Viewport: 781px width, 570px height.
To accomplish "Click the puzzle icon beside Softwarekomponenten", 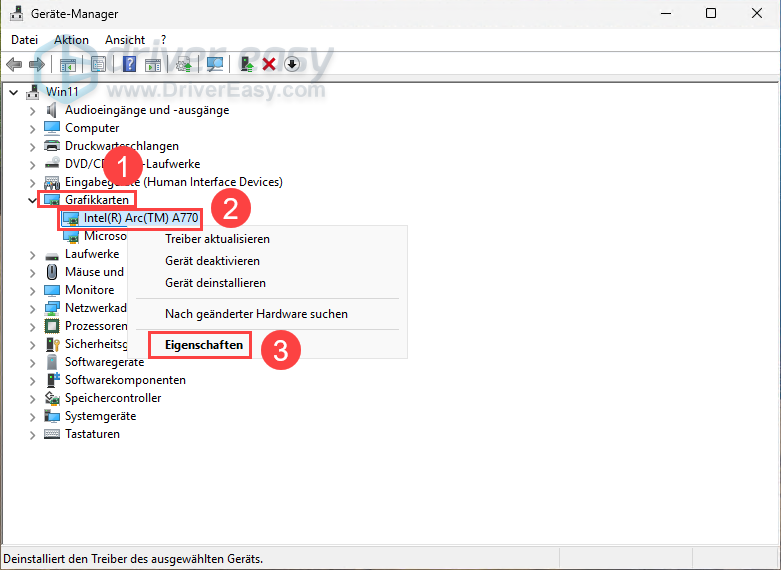I will pos(53,380).
